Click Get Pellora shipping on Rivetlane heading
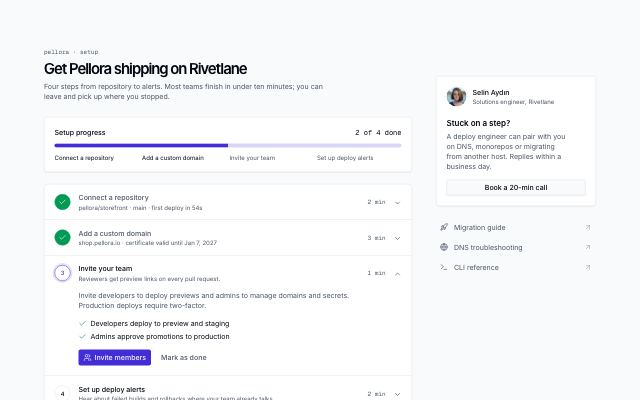The width and height of the screenshot is (640, 400). point(145,69)
